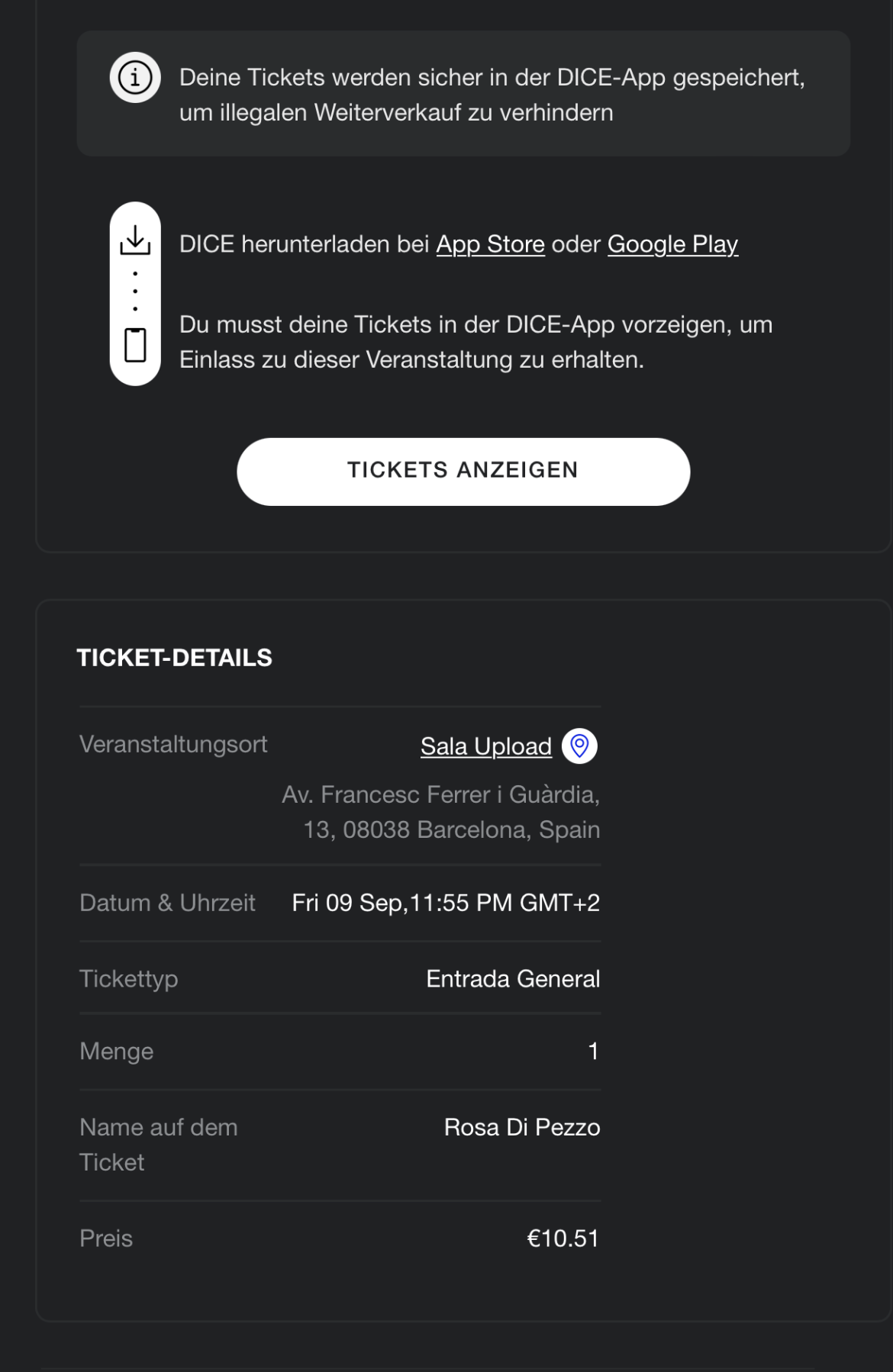
Task: Click the Preis label
Action: click(x=106, y=1238)
